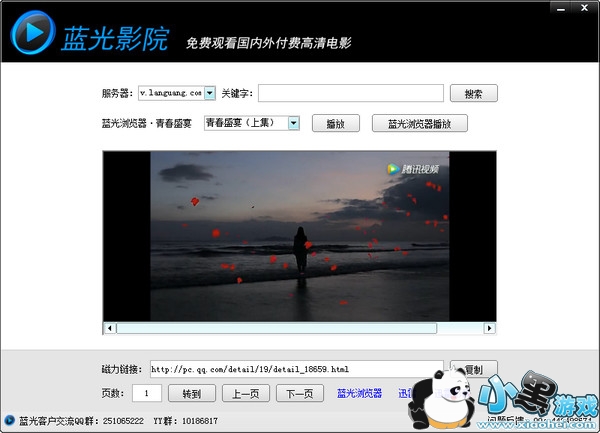Click the page number input field

147,393
